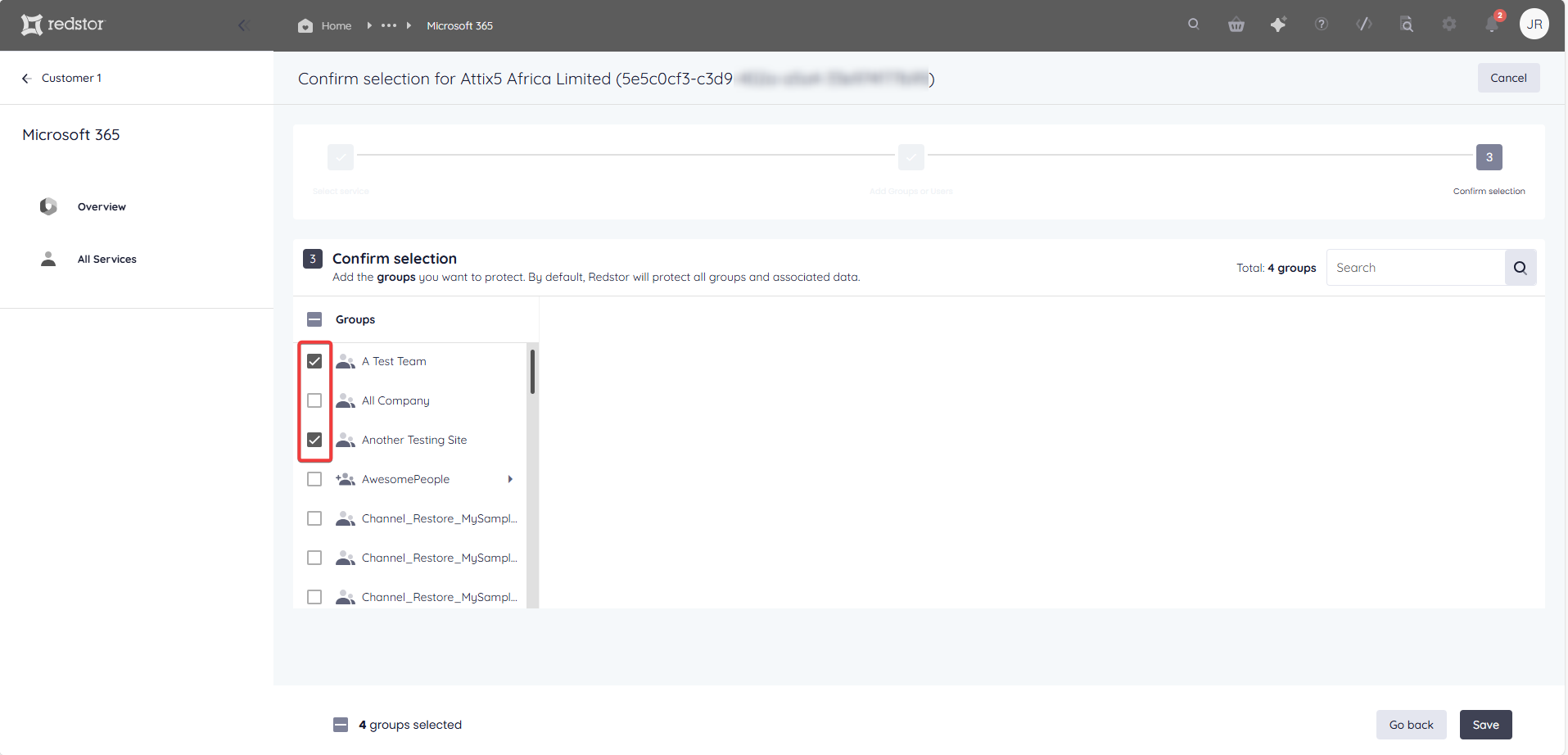Screen dimensions: 1568x755
Task: Check the All Company checkbox
Action: [x=314, y=400]
